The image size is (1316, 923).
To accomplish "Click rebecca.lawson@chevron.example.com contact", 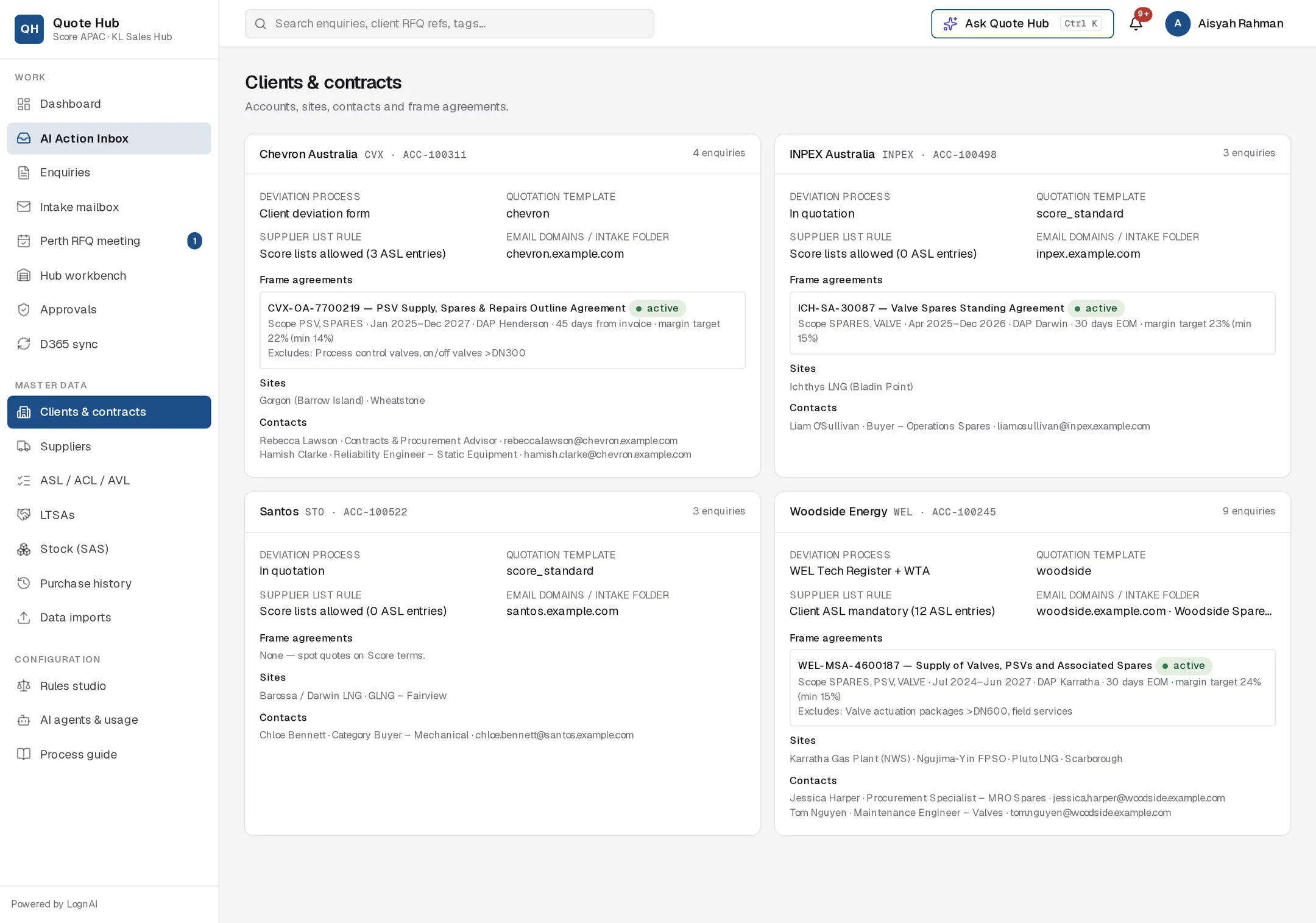I will 590,440.
